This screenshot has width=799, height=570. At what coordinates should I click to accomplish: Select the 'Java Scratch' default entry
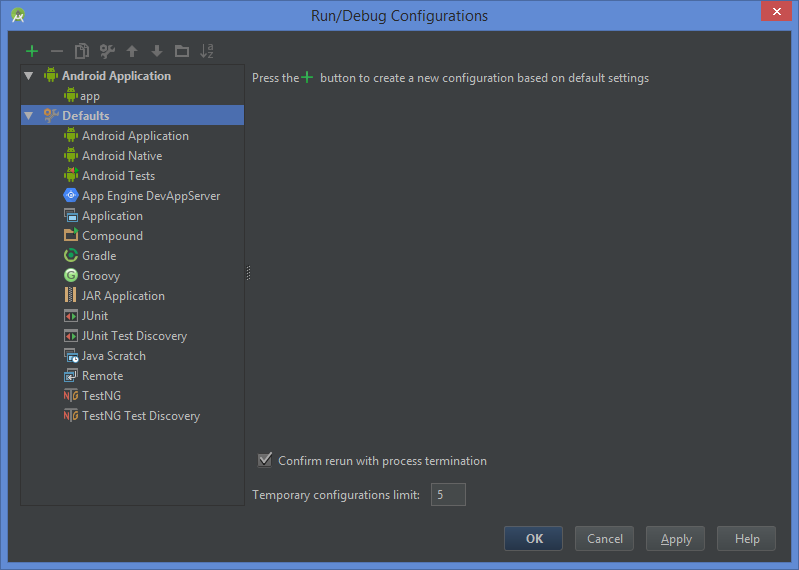coord(114,356)
